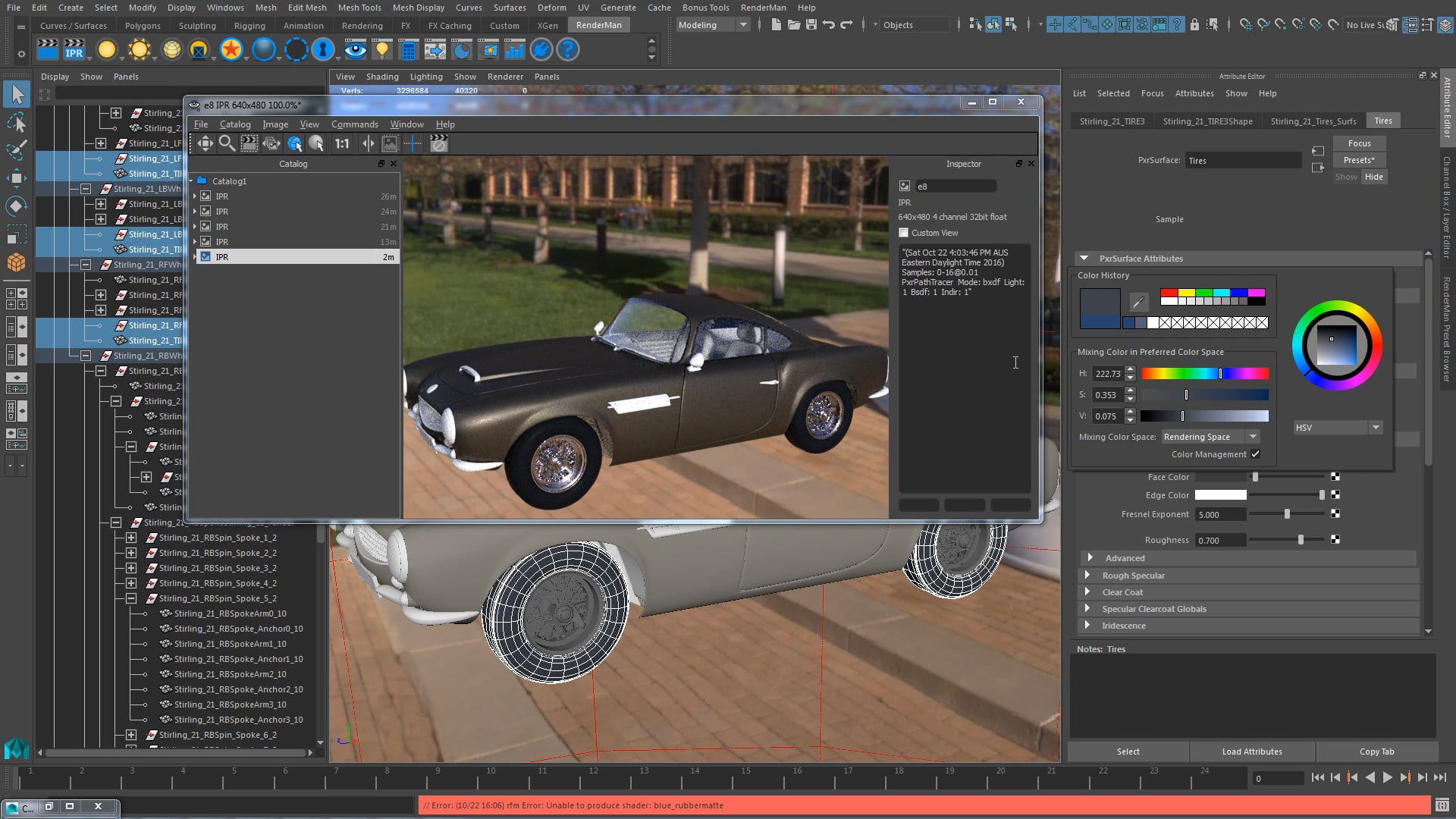Click the RenderMan Render clapperboard shelf icon
Viewport: 1456px width, 819px height.
48,50
